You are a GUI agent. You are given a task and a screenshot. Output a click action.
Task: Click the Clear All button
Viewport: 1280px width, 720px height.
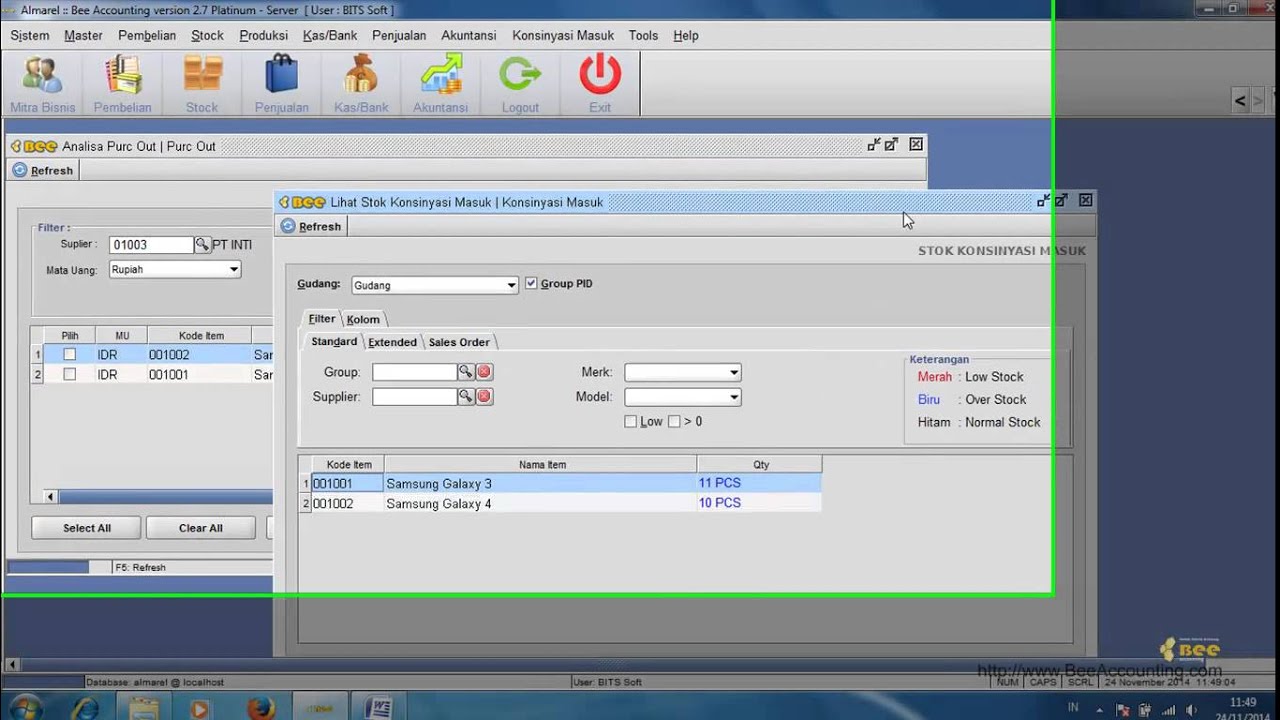coord(201,528)
